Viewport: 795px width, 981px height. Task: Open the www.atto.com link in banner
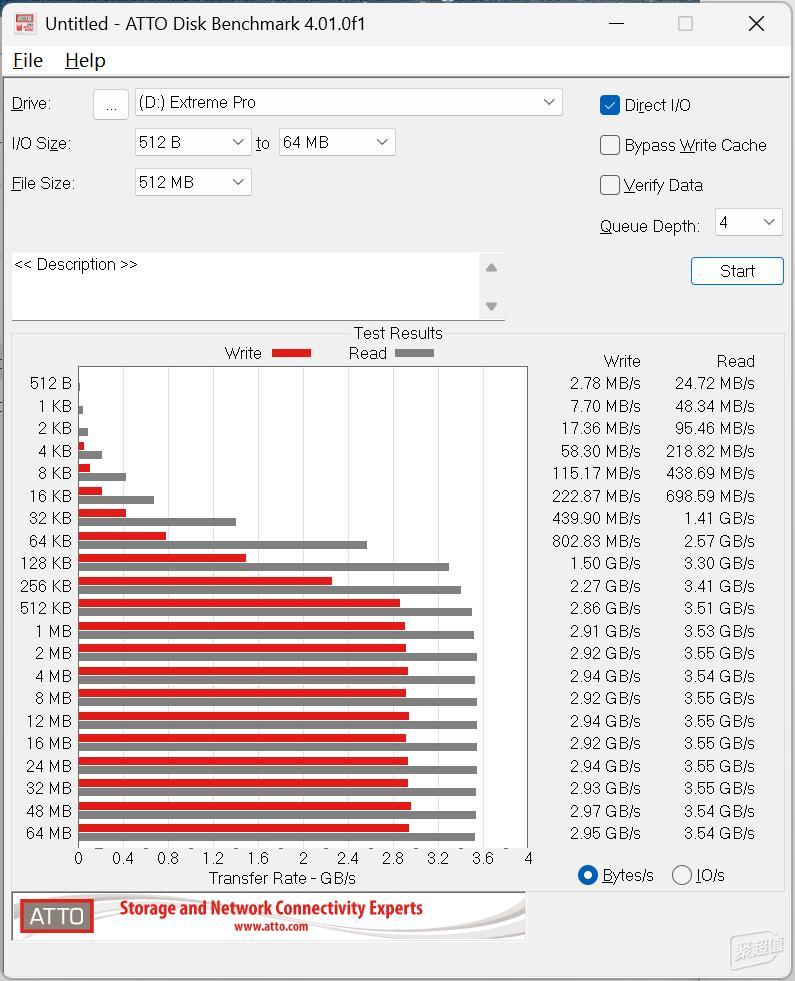pos(271,927)
